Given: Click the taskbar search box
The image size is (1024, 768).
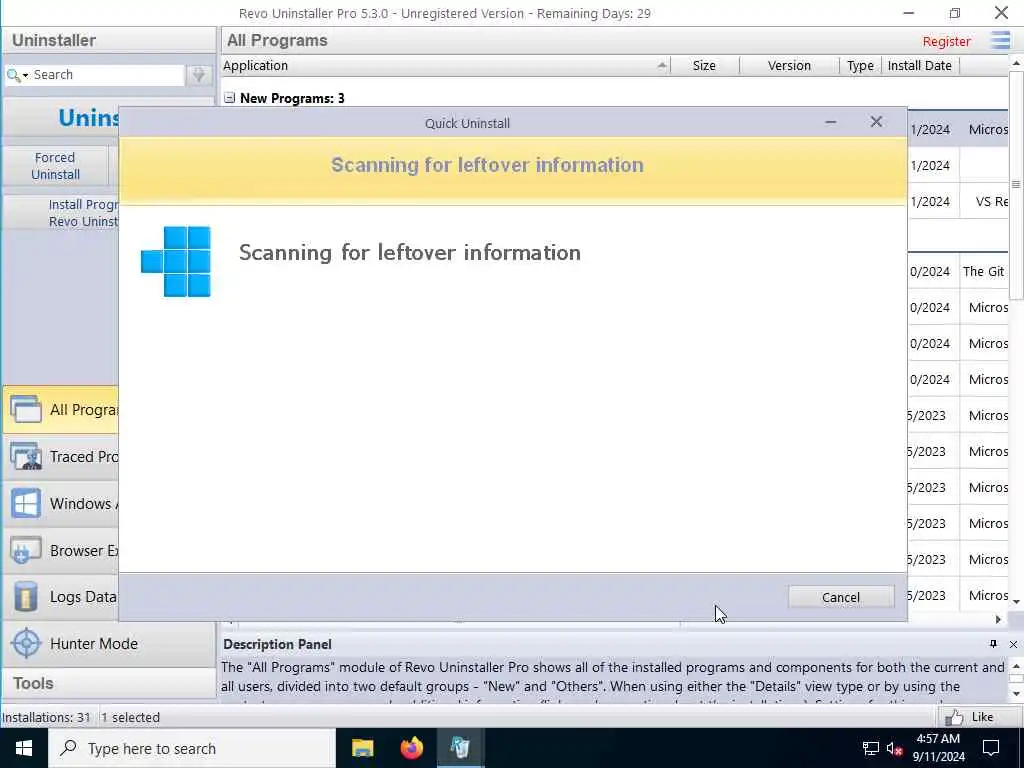Looking at the screenshot, I should 191,748.
